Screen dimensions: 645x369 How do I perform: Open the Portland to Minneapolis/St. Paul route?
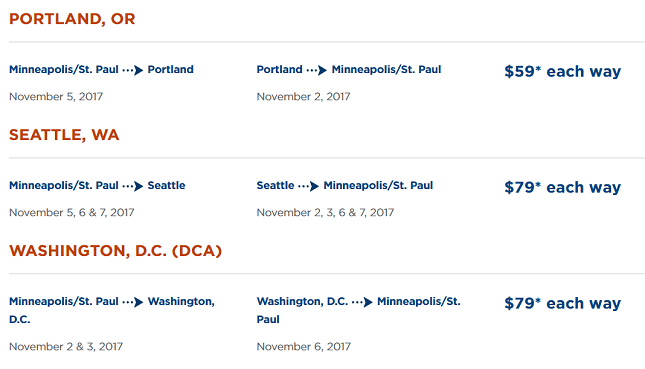pyautogui.click(x=349, y=70)
